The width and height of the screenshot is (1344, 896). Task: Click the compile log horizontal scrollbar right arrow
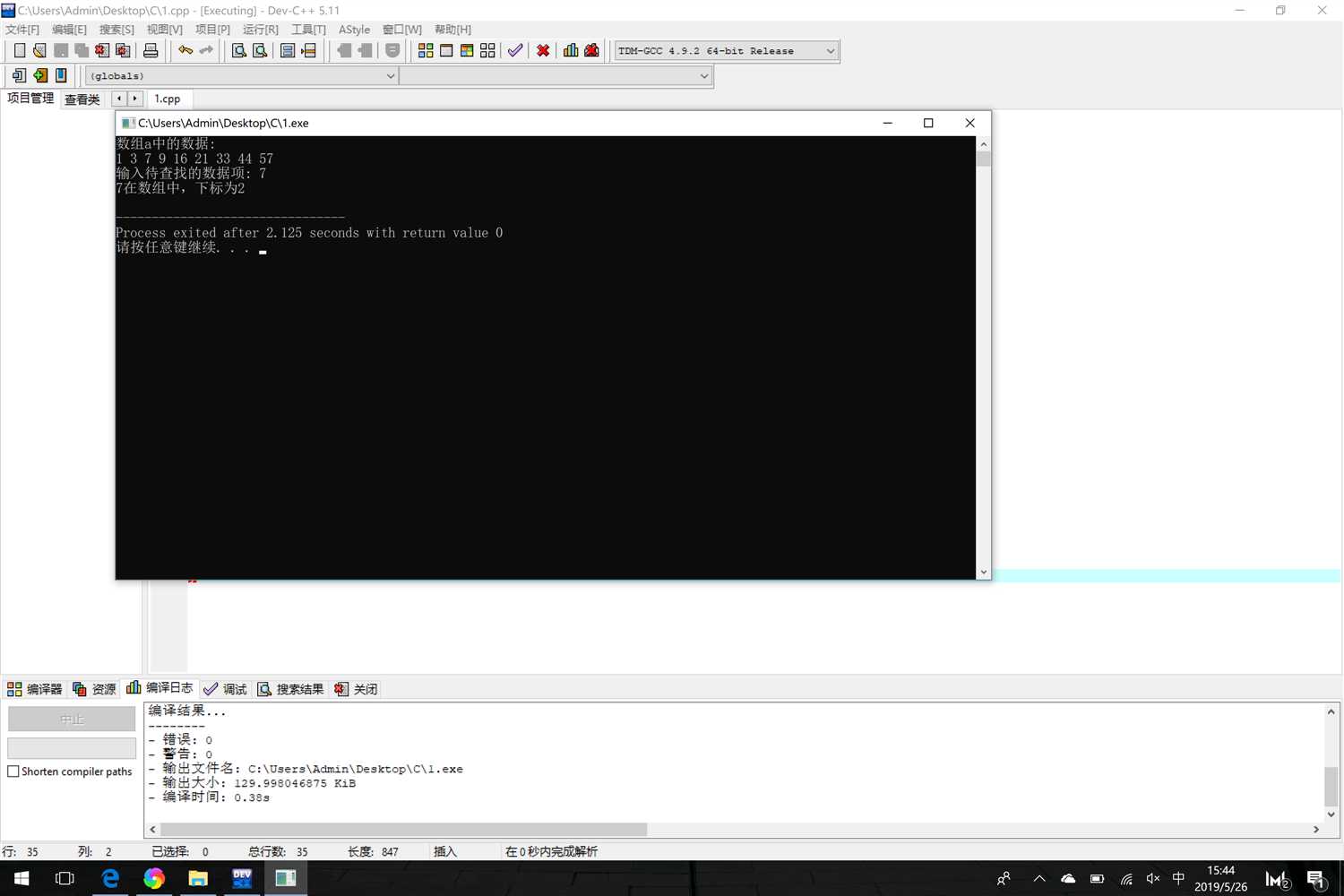coord(1316,830)
